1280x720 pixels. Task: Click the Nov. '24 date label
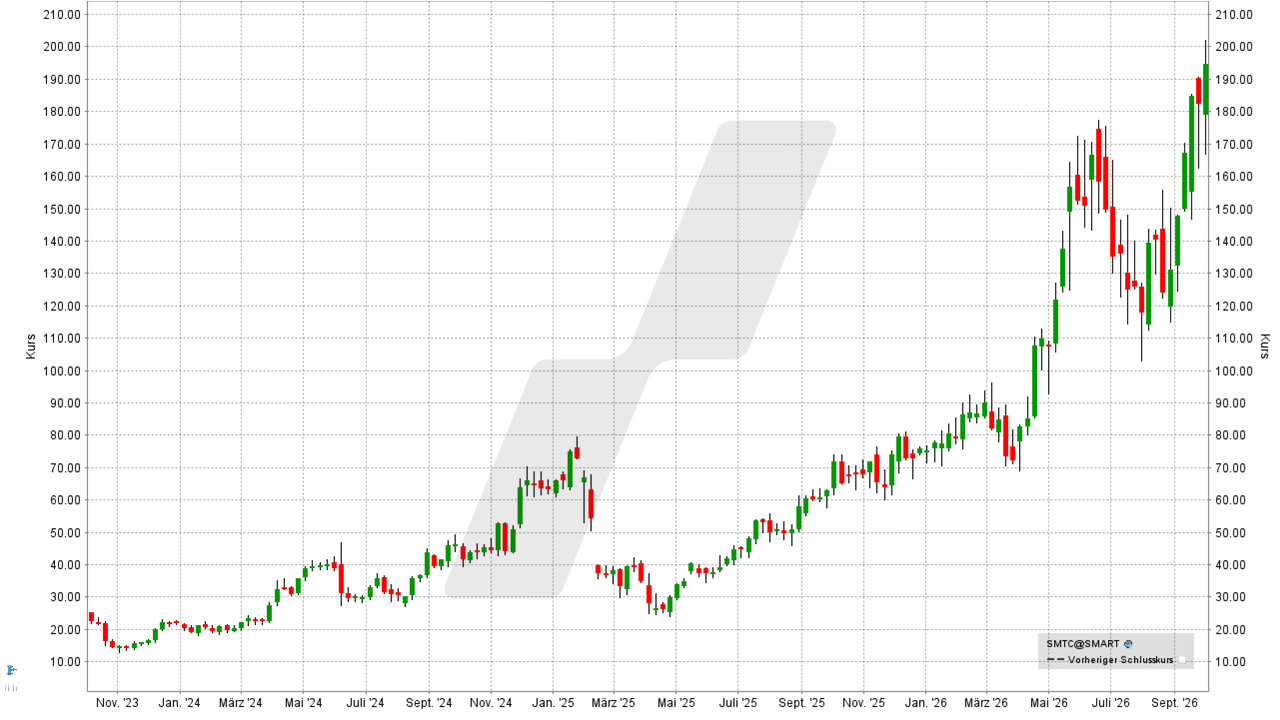click(x=490, y=703)
